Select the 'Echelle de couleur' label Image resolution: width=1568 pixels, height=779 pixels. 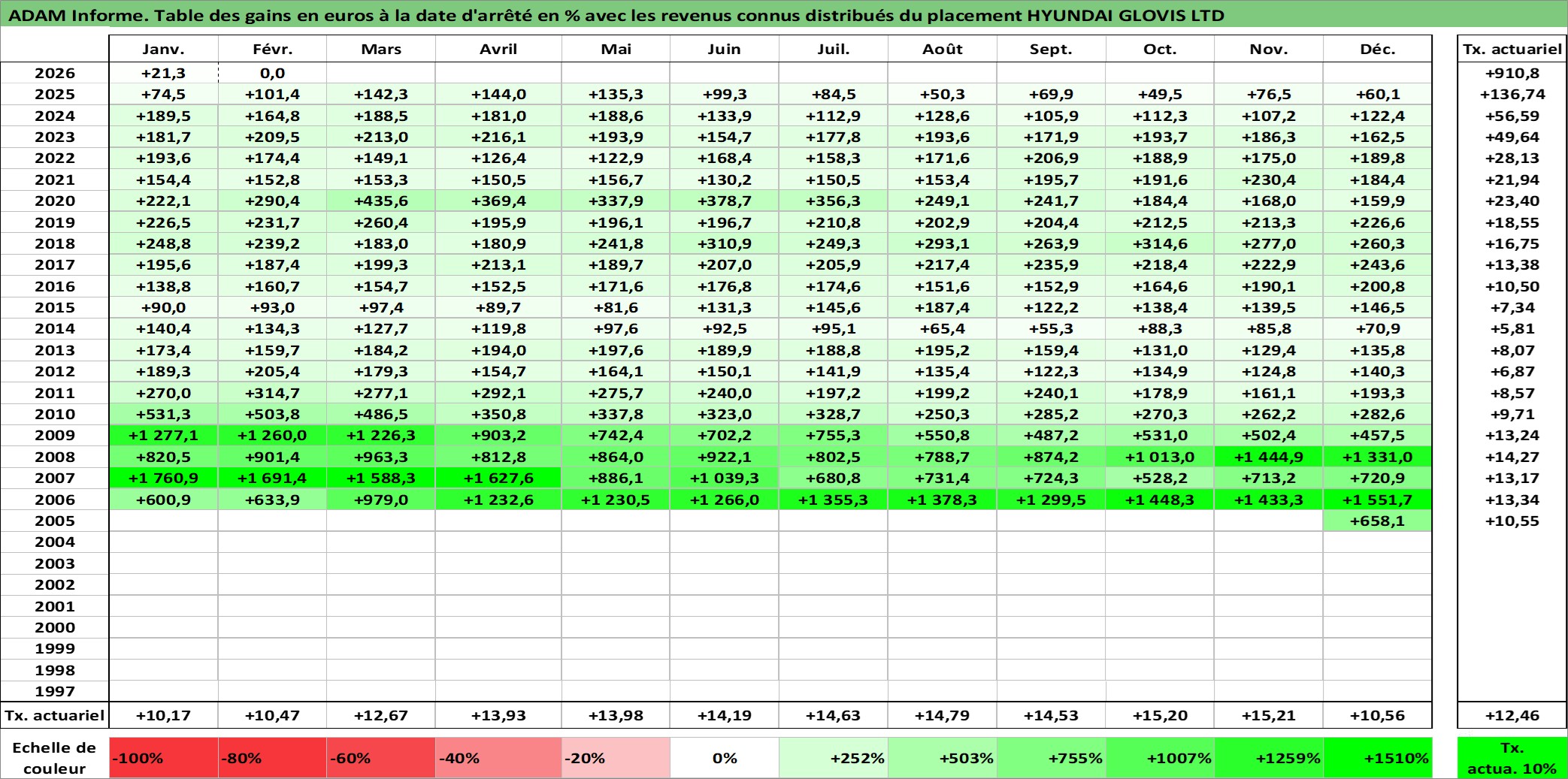click(x=55, y=758)
